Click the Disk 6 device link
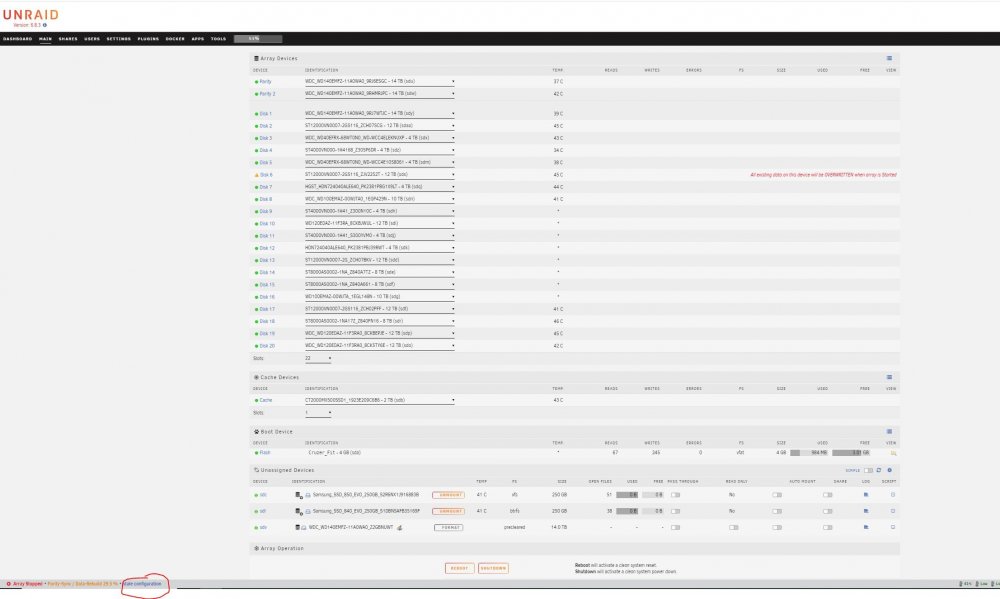The image size is (1000, 599). (266, 175)
